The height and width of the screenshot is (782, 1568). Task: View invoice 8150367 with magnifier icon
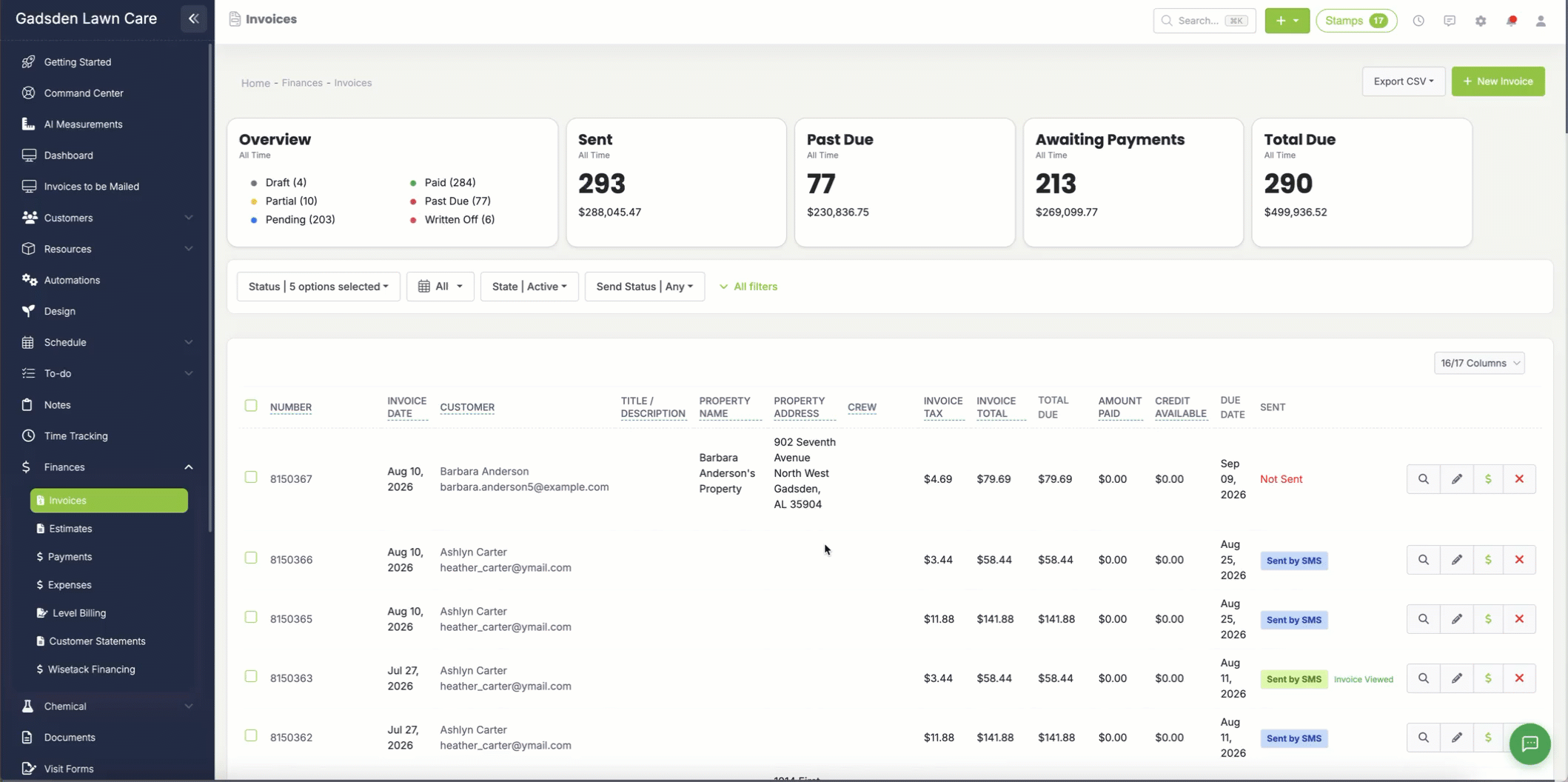point(1423,479)
